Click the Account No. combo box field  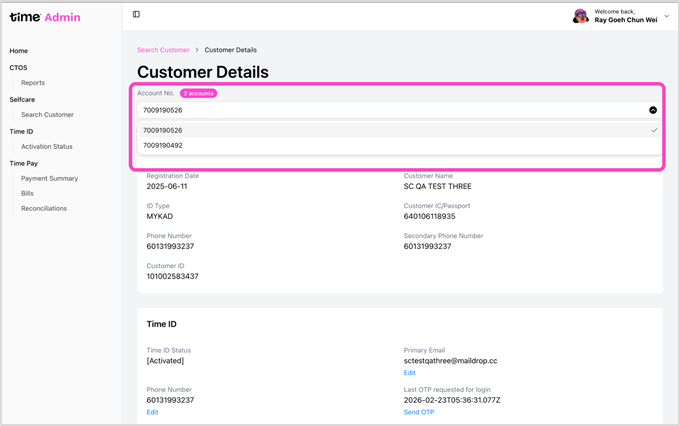point(399,110)
